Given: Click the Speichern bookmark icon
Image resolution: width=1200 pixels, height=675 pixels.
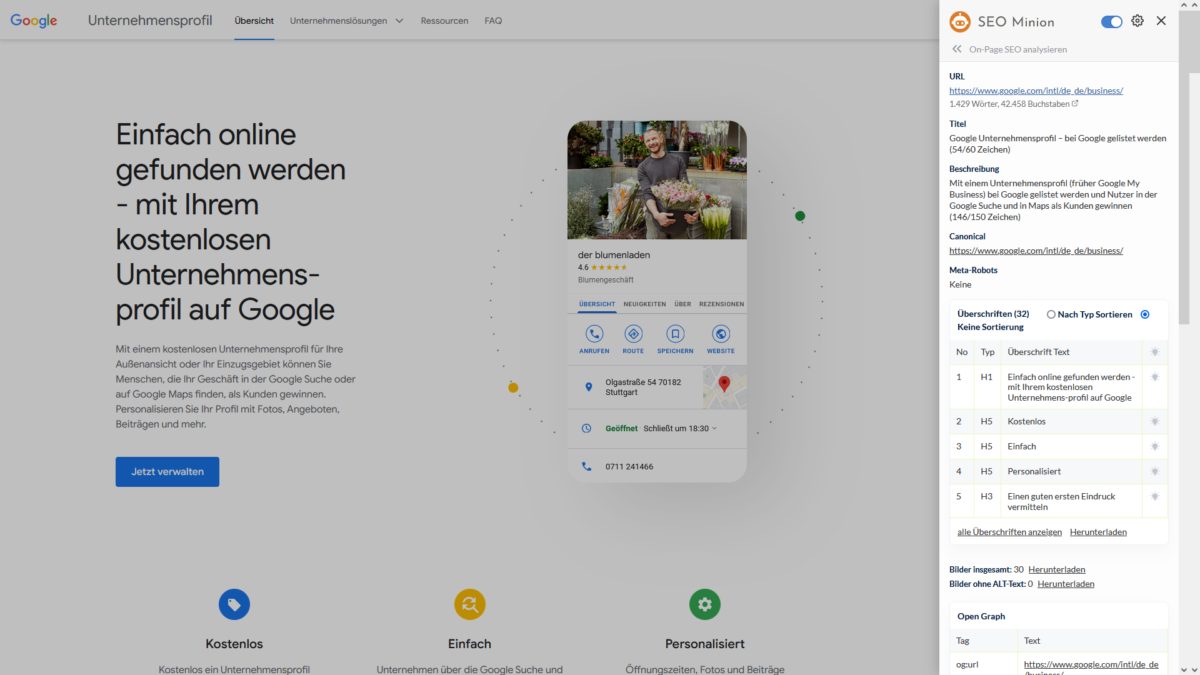Looking at the screenshot, I should pyautogui.click(x=675, y=334).
